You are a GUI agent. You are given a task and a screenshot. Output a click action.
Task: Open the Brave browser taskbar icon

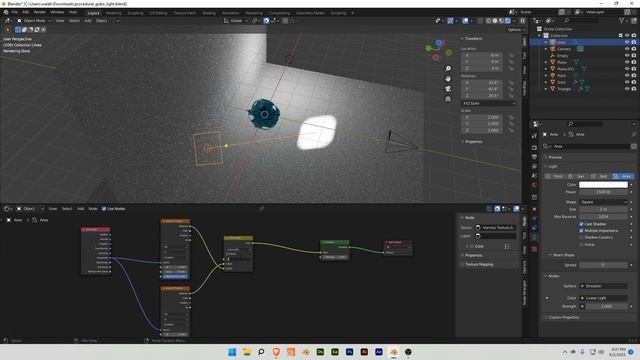(x=276, y=352)
